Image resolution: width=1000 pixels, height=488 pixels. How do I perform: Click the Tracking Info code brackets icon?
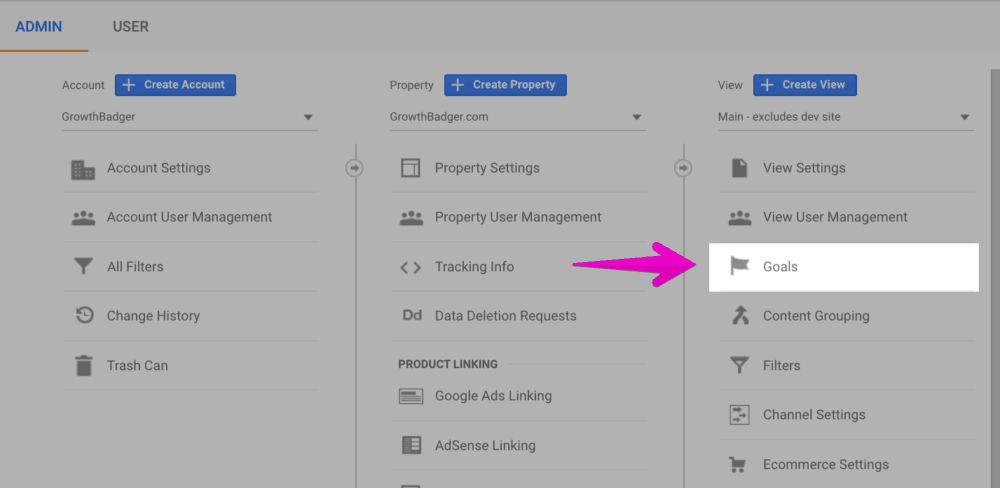(411, 267)
